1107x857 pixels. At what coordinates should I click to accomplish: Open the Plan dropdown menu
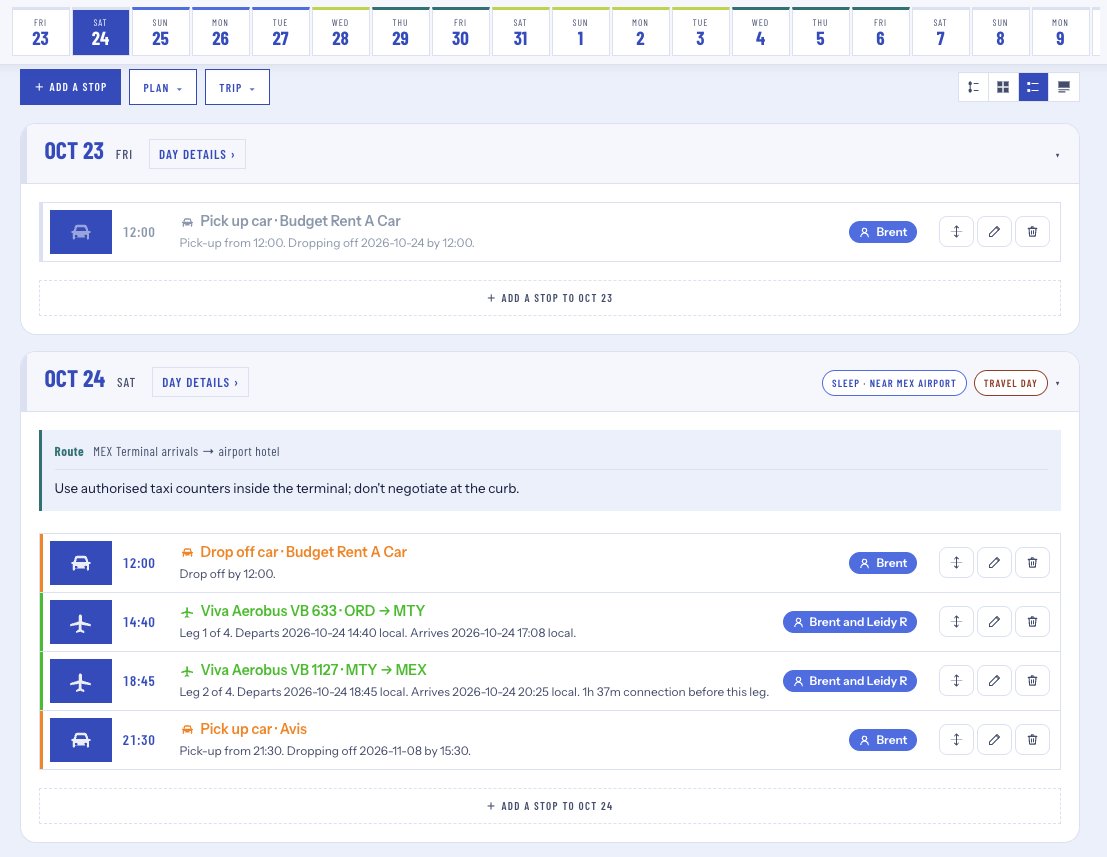pos(162,88)
